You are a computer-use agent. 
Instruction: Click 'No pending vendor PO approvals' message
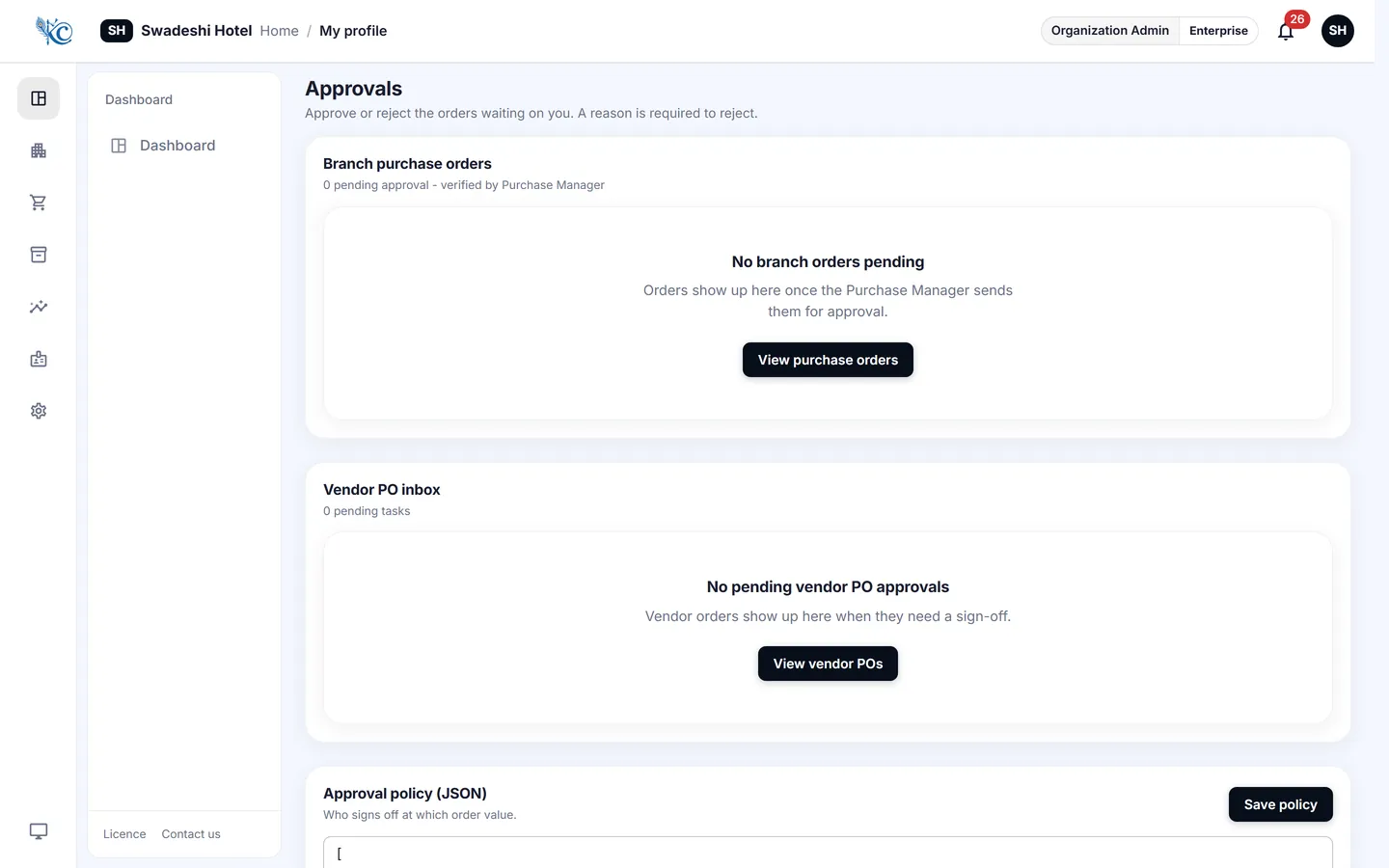click(x=828, y=587)
